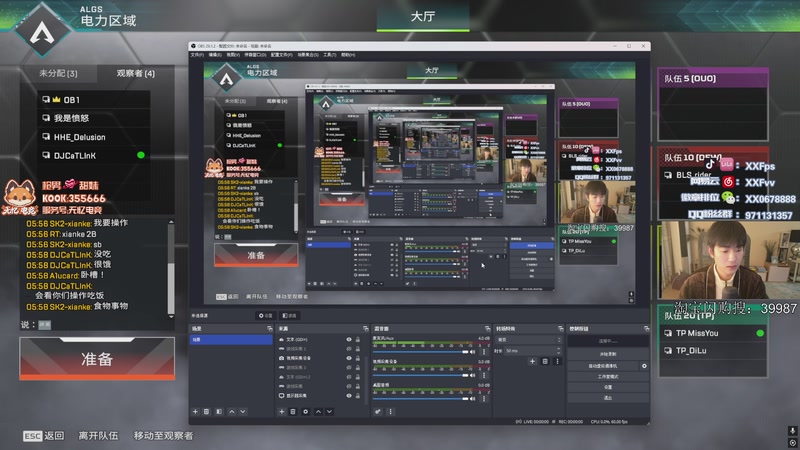Viewport: 800px width, 450px height.
Task: Click OBS 工作室模式 button
Action: click(x=608, y=377)
